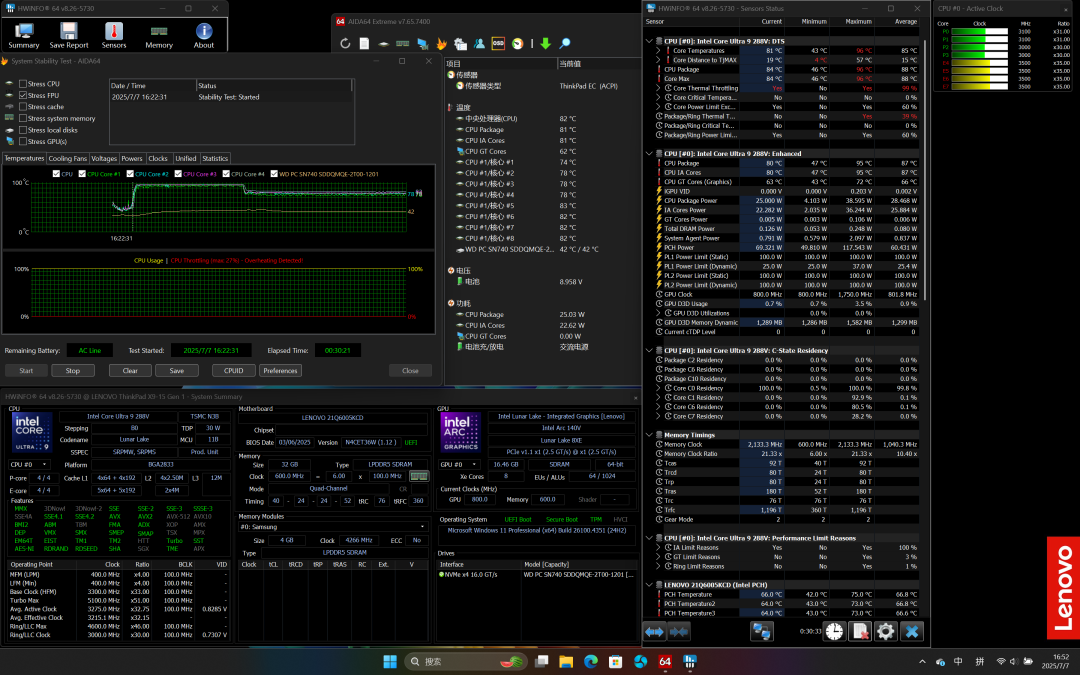Image resolution: width=1080 pixels, height=675 pixels.
Task: Switch to the Powers tab
Action: (x=132, y=158)
